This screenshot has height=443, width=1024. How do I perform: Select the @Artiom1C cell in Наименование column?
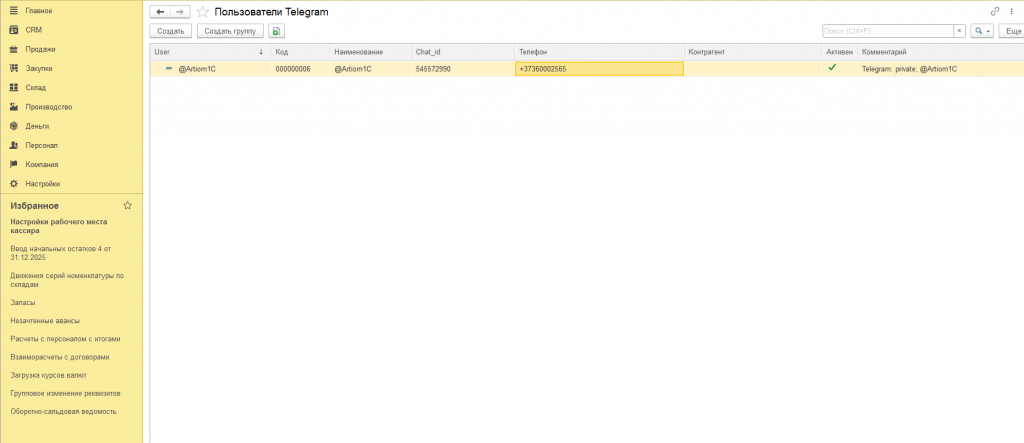(370, 69)
